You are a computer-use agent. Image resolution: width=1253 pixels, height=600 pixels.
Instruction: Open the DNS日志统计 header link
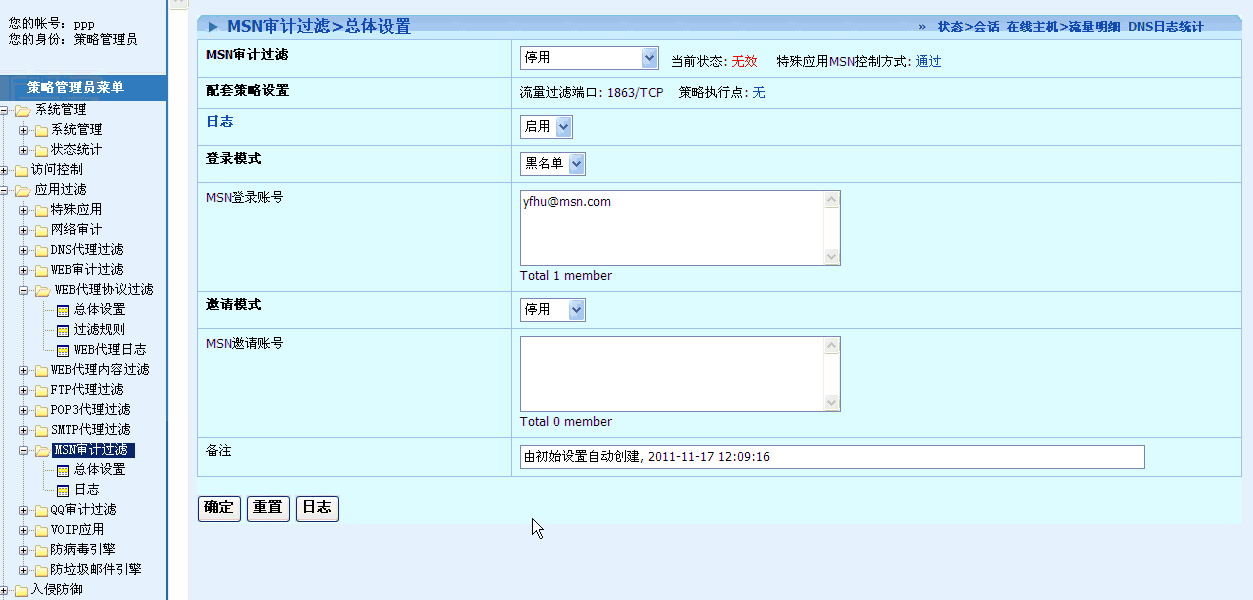[x=1165, y=27]
